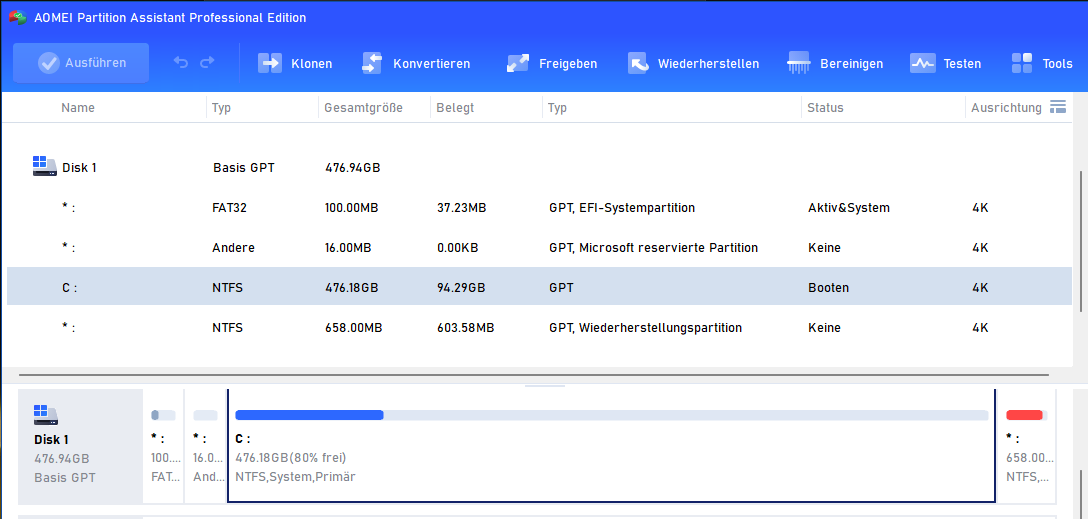This screenshot has width=1088, height=519.
Task: Click the Aktiv&System status cell
Action: tap(849, 208)
